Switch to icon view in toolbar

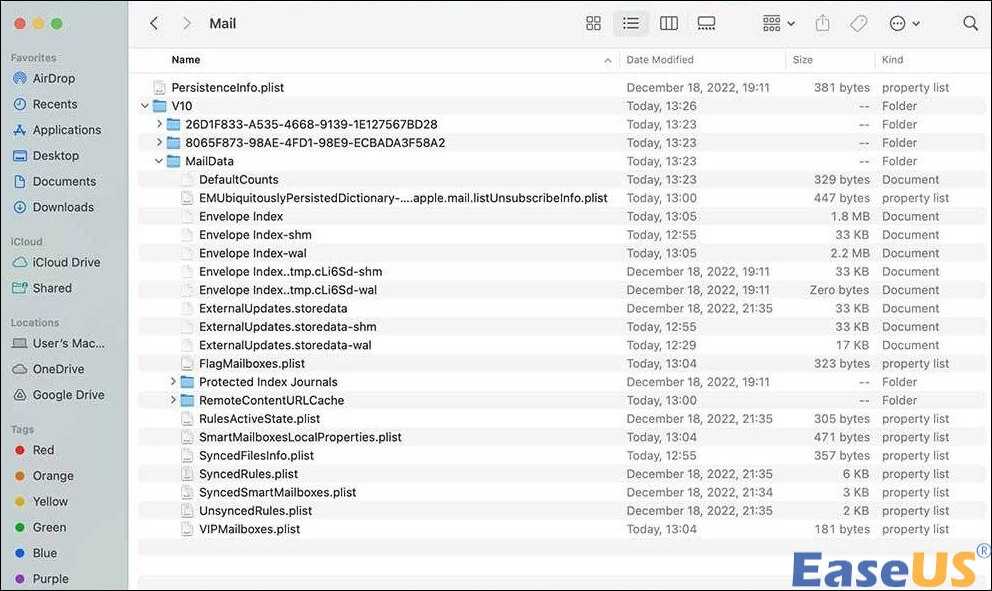(593, 23)
